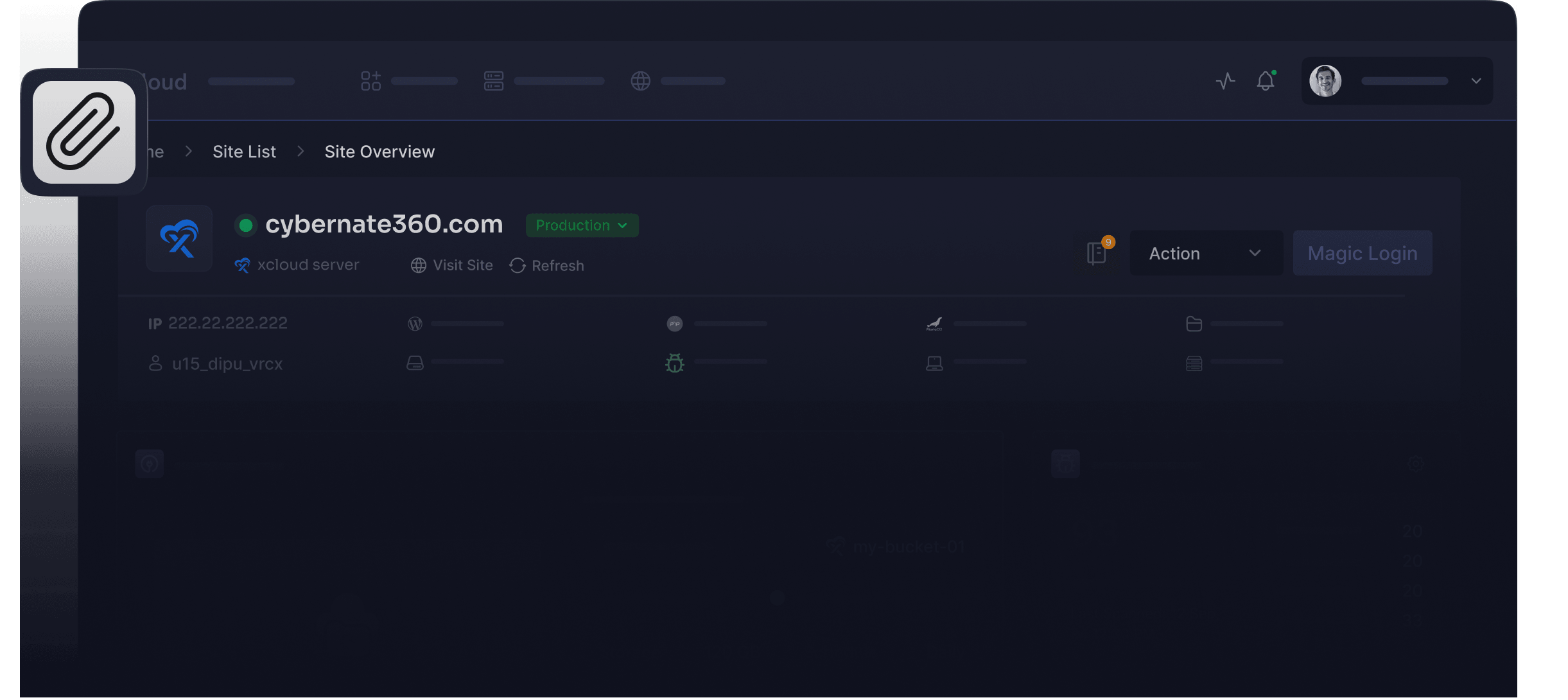This screenshot has width=1568, height=700.
Task: Expand the Production environment dropdown
Action: (x=582, y=225)
